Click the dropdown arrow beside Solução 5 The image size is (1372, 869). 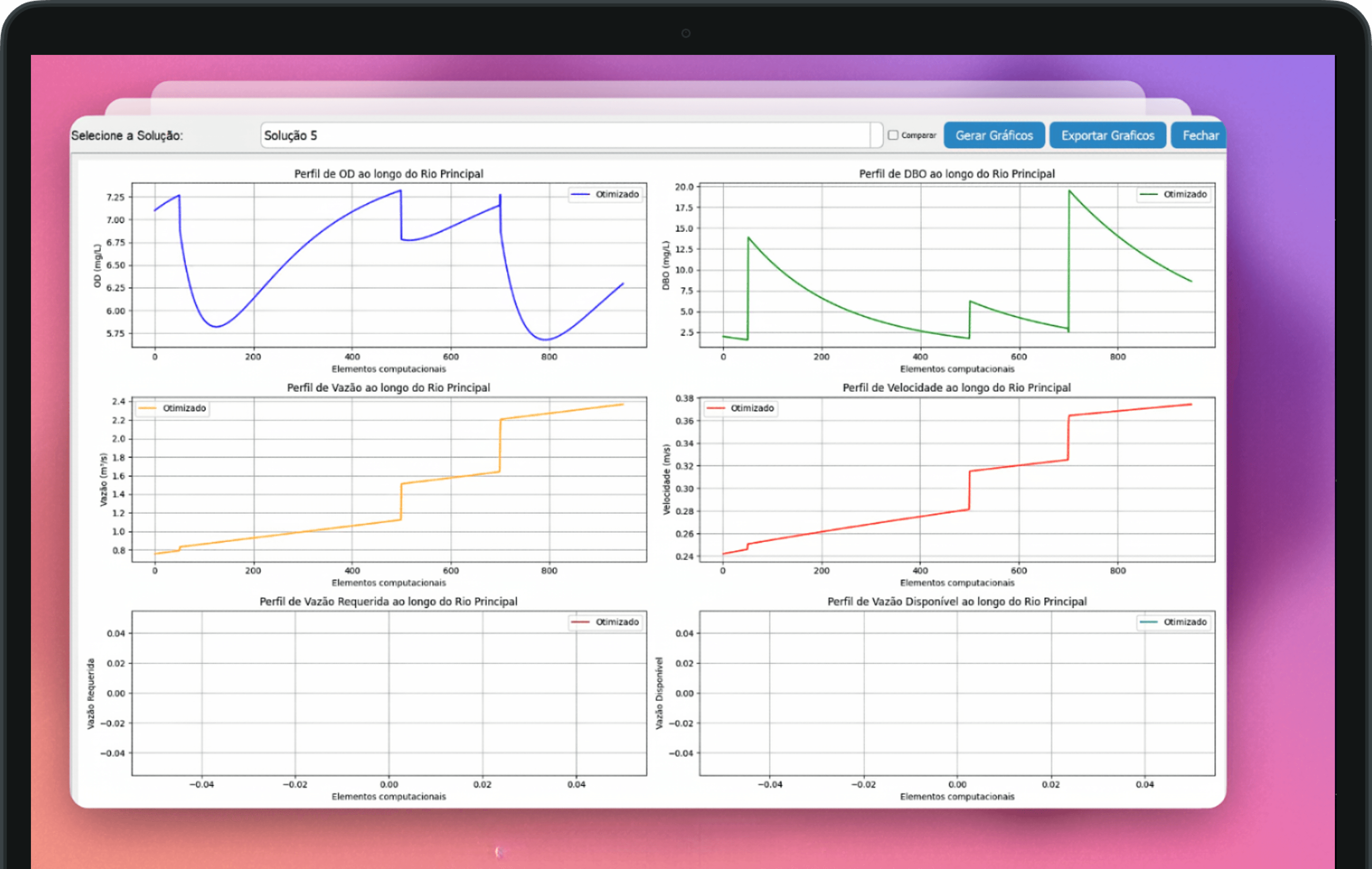(876, 136)
